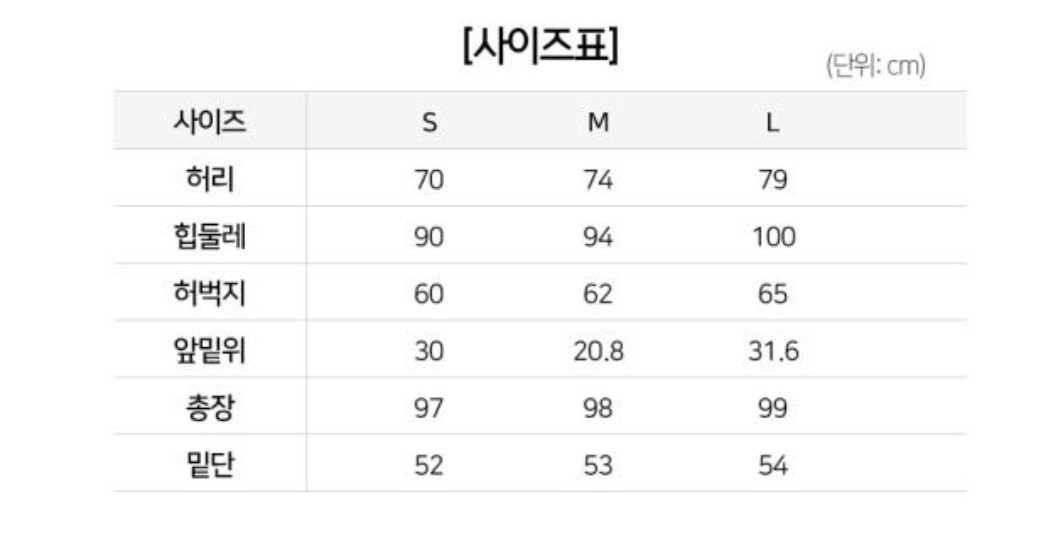Select the L size column header

point(773,122)
